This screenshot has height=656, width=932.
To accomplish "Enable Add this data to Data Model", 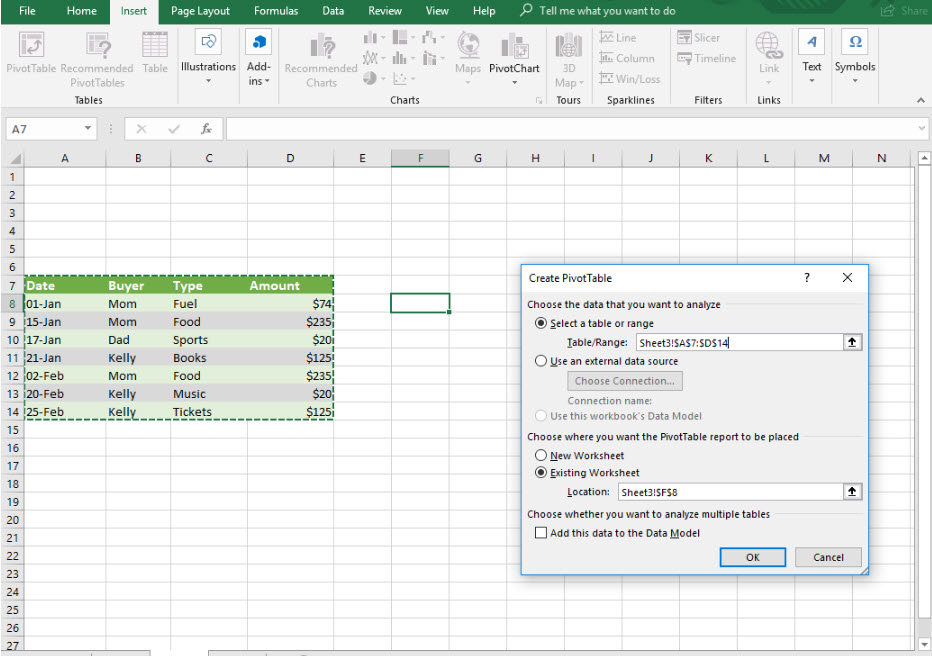I will [541, 533].
